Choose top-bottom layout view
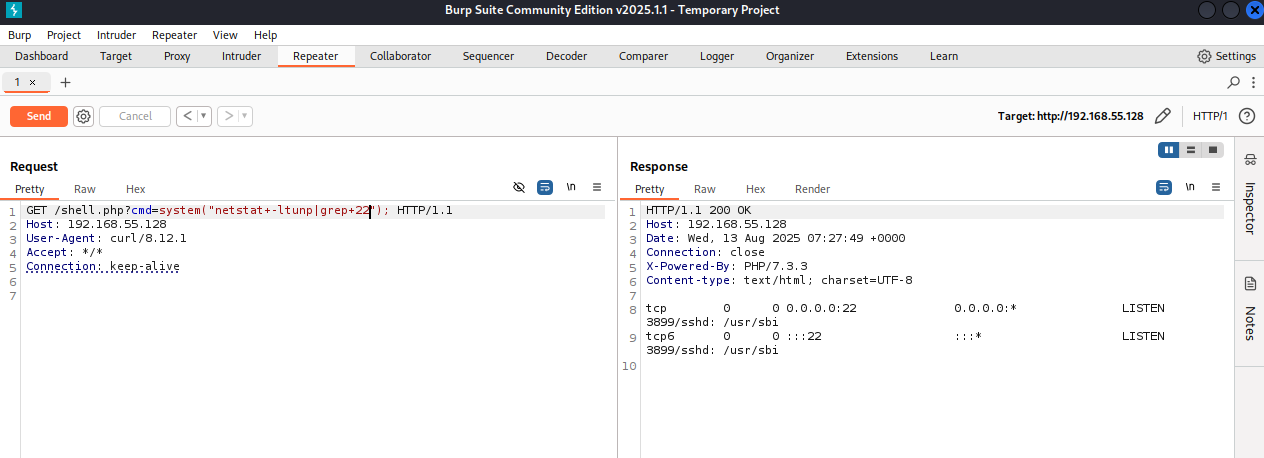This screenshot has height=458, width=1264. pyautogui.click(x=1191, y=150)
